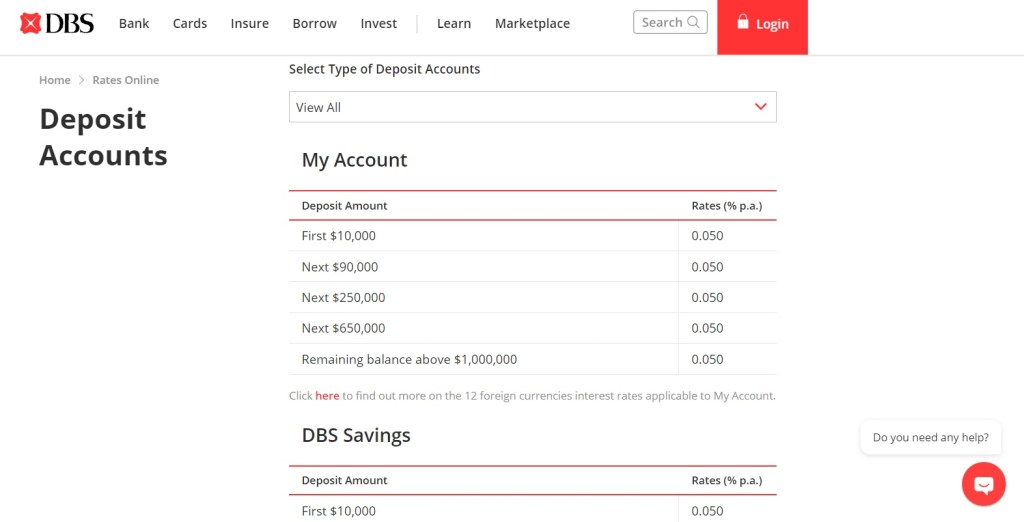Go to the Insure menu
Viewport: 1024px width, 522px height.
click(249, 23)
